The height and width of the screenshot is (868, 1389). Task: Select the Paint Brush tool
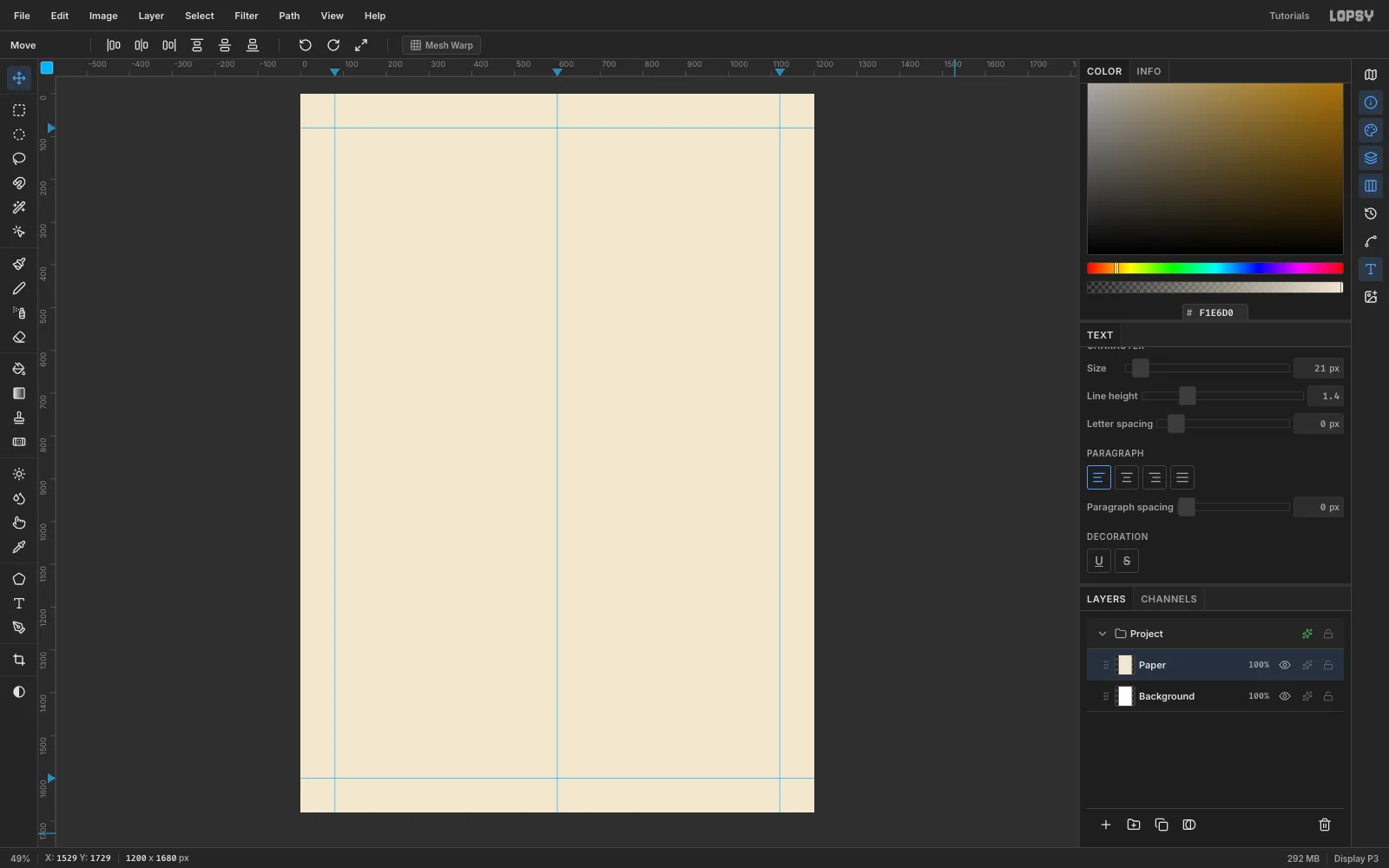click(x=19, y=264)
